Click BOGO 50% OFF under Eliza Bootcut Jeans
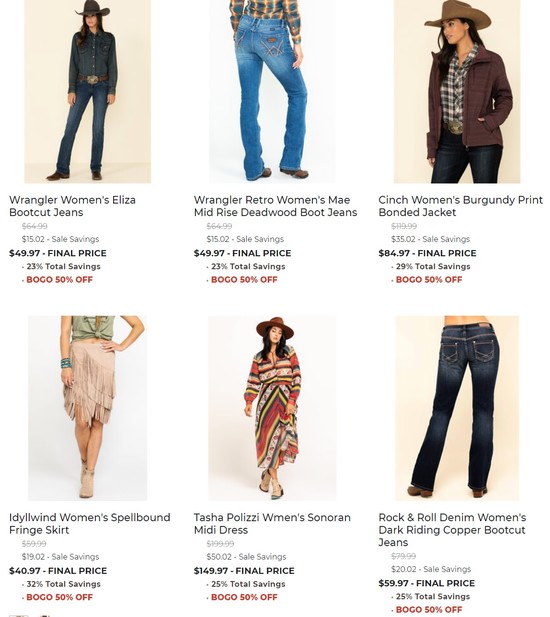The image size is (550, 617). [x=59, y=280]
